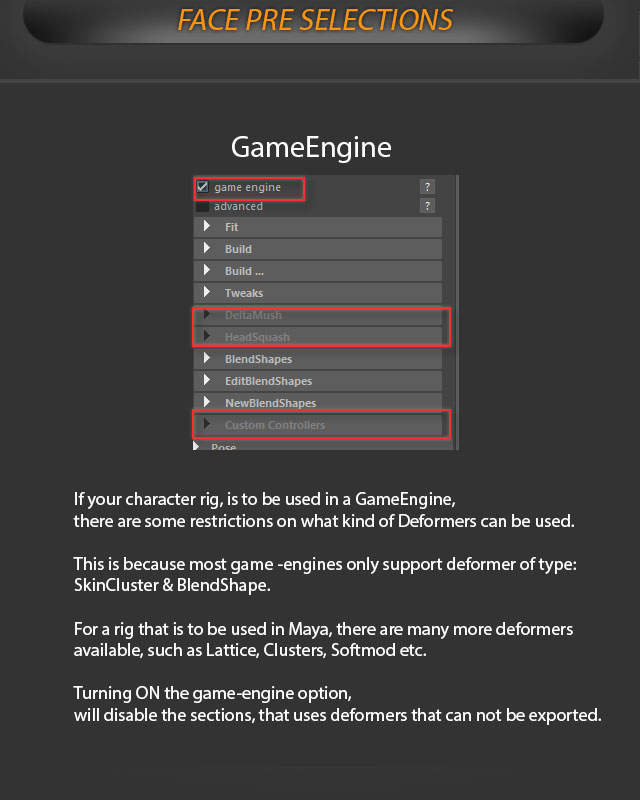Expand the Pose section arrow
This screenshot has height=800, width=640.
196,446
